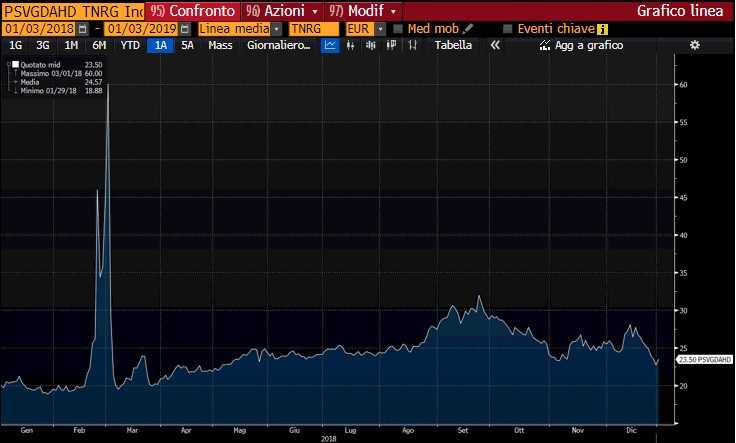Show key events info icon
Image resolution: width=736 pixels, height=443 pixels.
[602, 29]
